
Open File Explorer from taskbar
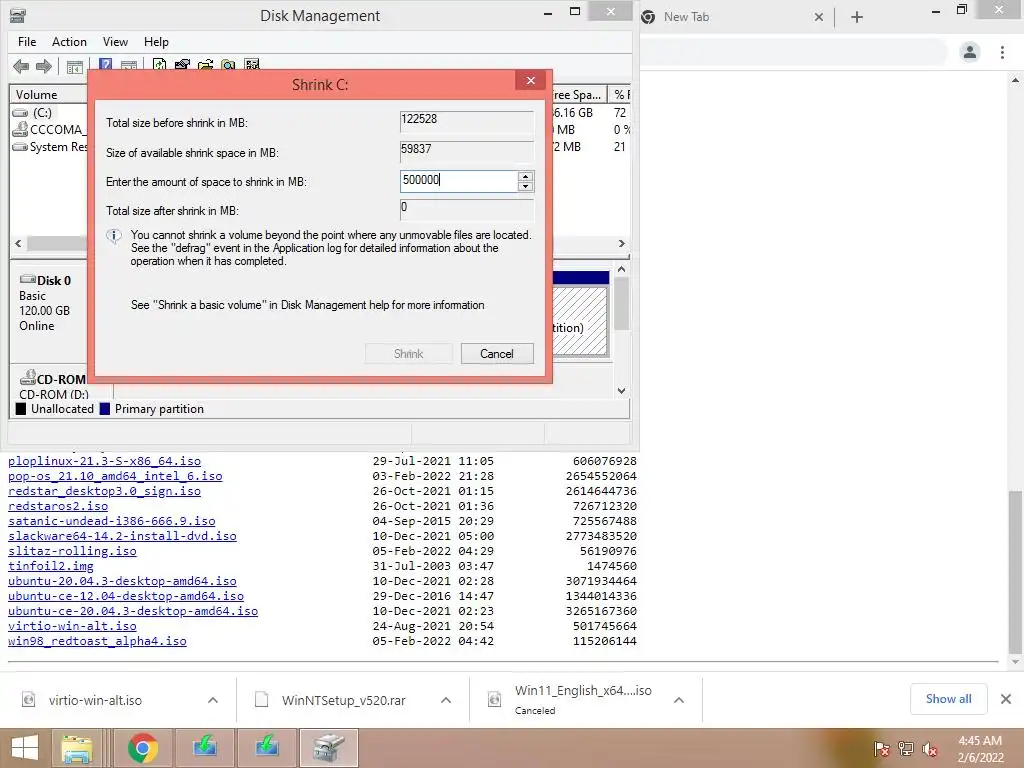[x=76, y=748]
